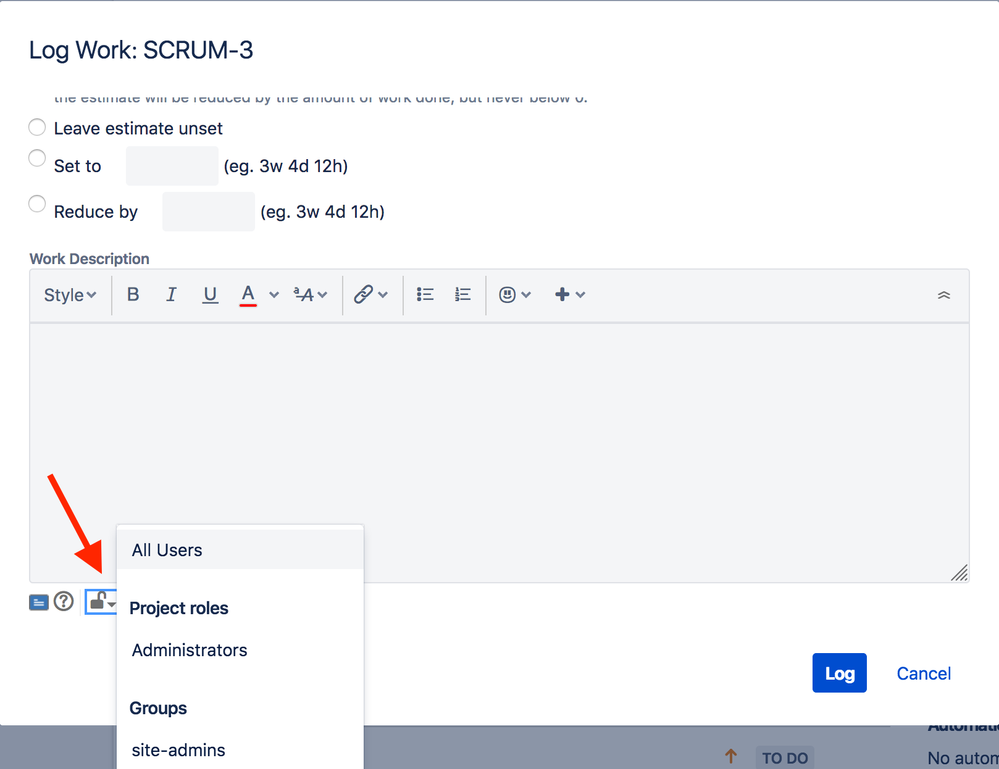Click the Log button

pyautogui.click(x=839, y=673)
